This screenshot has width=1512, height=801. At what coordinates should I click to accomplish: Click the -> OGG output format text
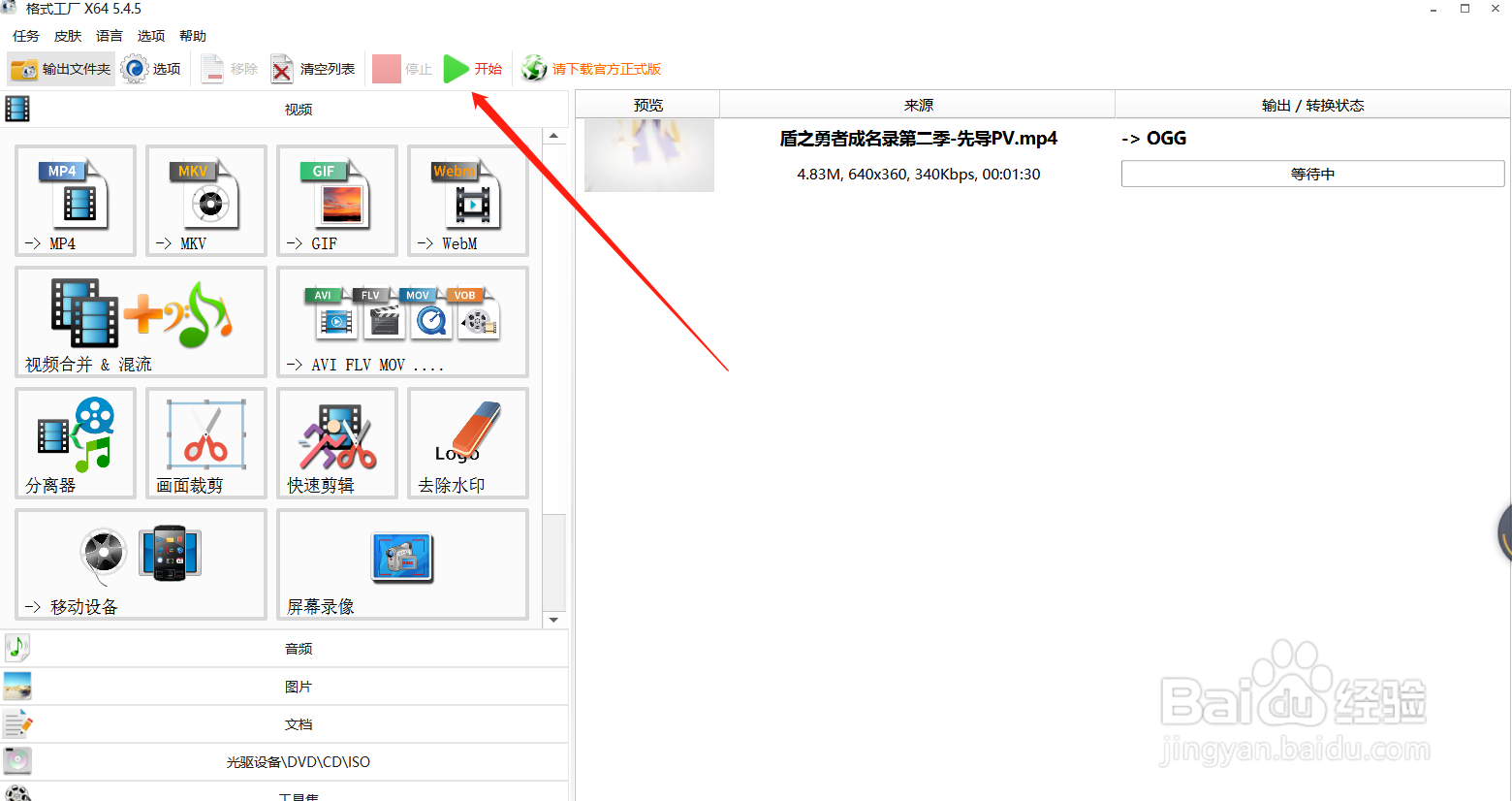pyautogui.click(x=1153, y=139)
